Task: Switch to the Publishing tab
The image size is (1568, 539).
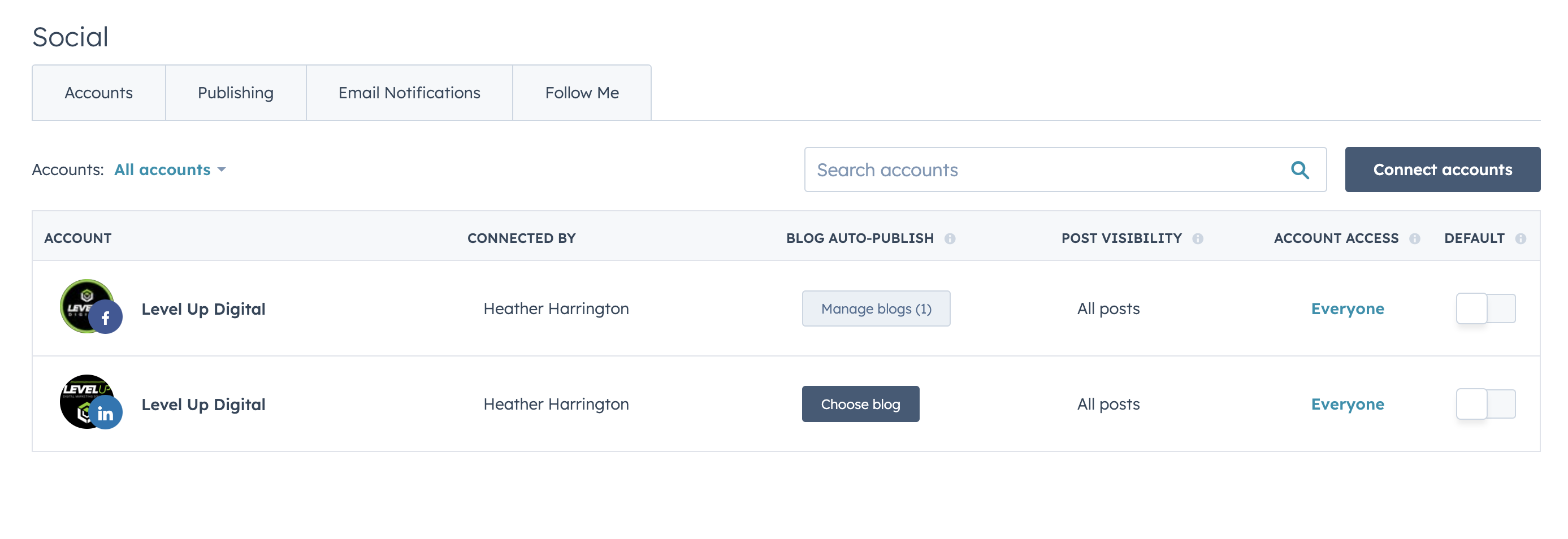Action: click(236, 93)
